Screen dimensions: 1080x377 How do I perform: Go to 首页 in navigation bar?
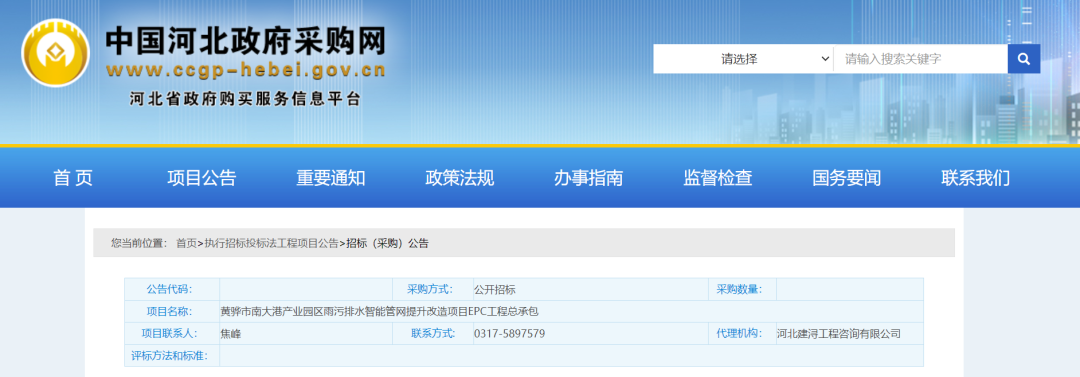coord(73,179)
